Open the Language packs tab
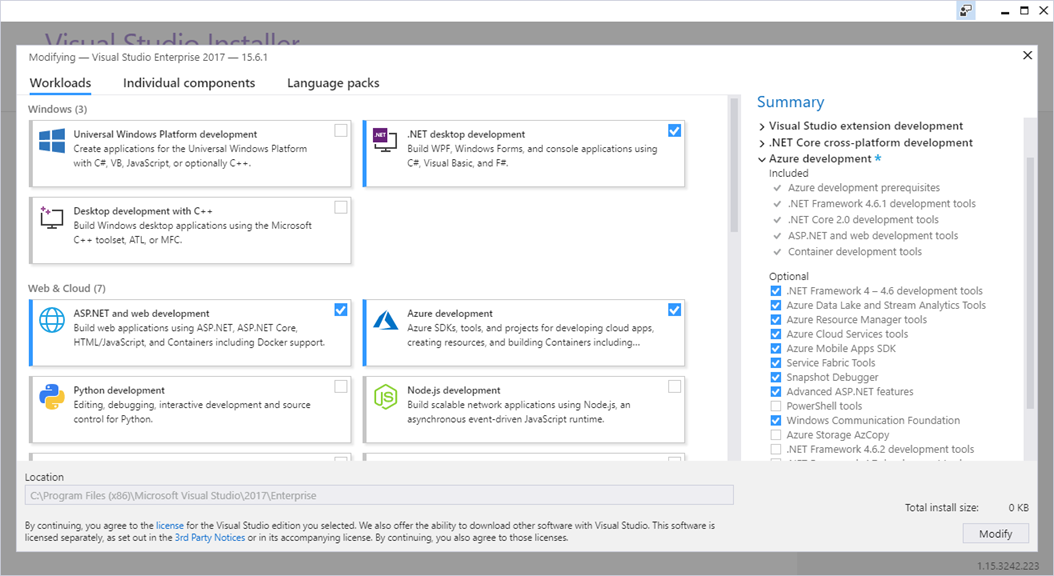Image resolution: width=1054 pixels, height=576 pixels. tap(333, 83)
